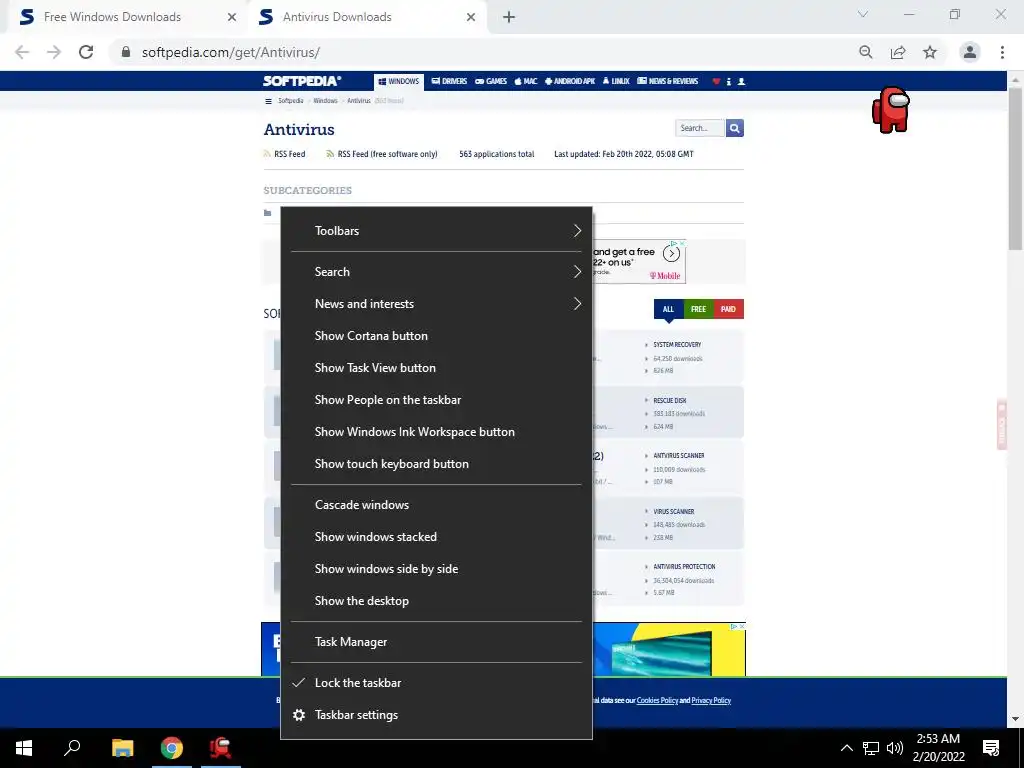Open the Chrome three-dot menu

1002,52
